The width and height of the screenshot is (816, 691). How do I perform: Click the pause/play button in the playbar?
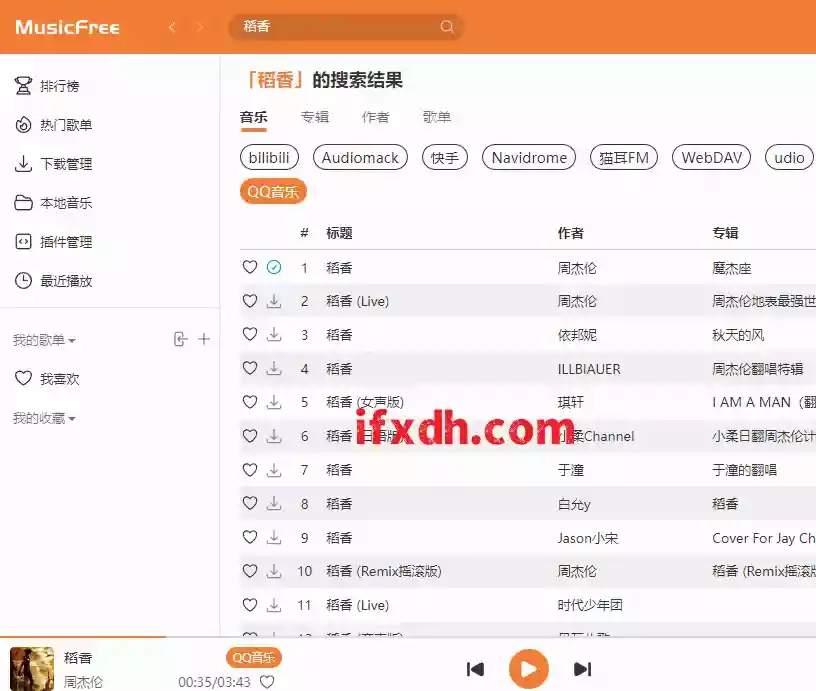click(529, 669)
